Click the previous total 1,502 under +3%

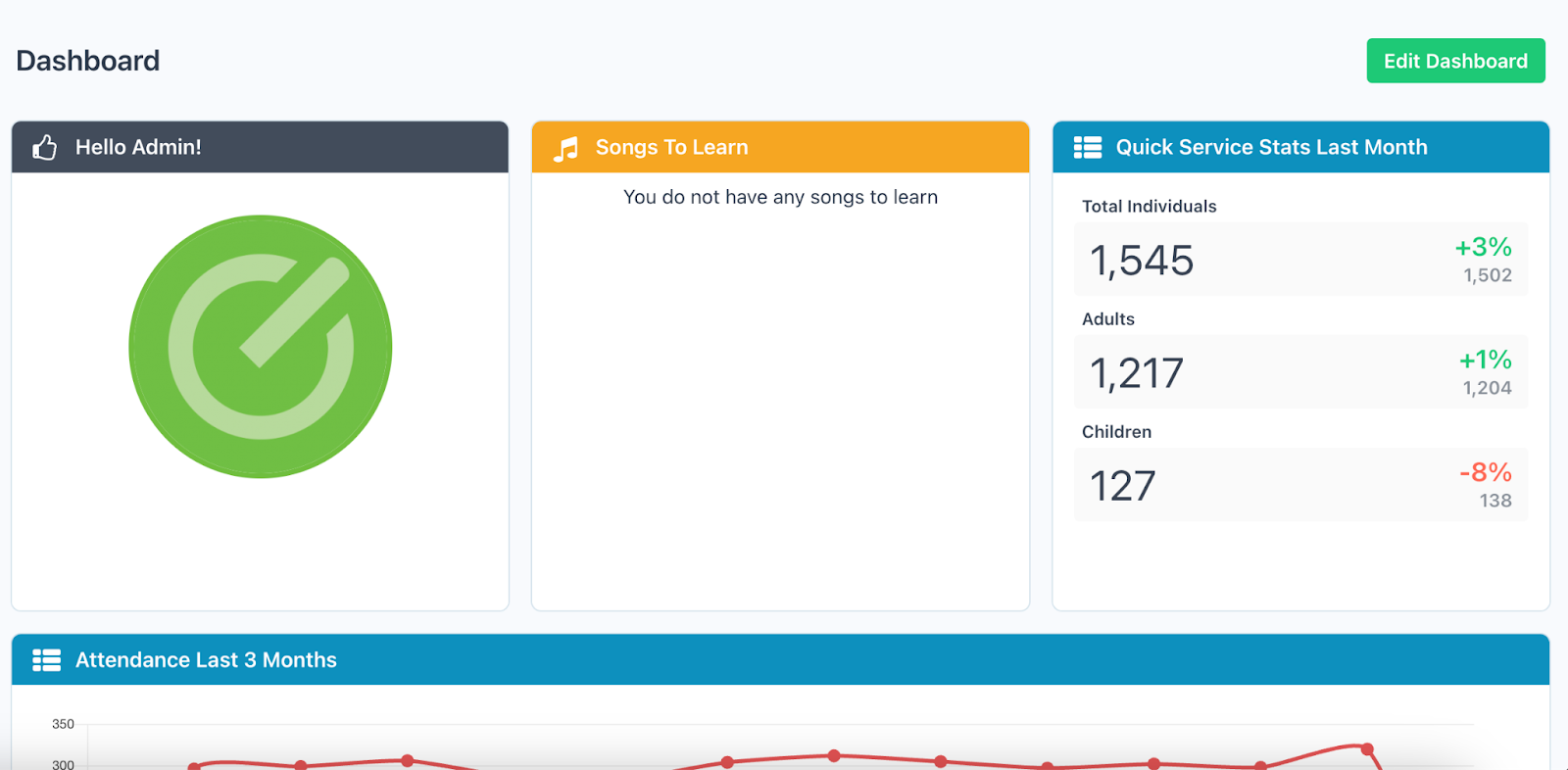(x=1487, y=276)
